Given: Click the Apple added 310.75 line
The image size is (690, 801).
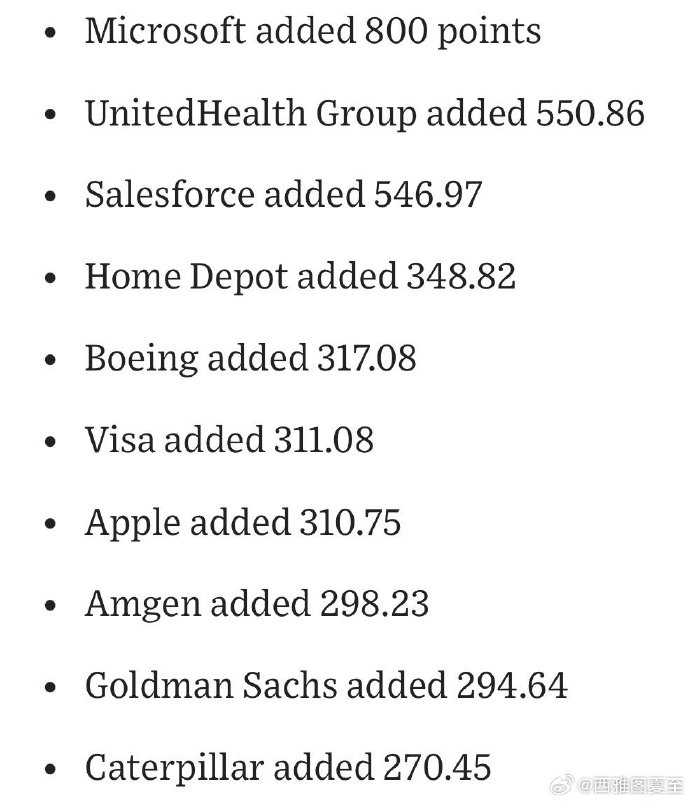Looking at the screenshot, I should (243, 523).
